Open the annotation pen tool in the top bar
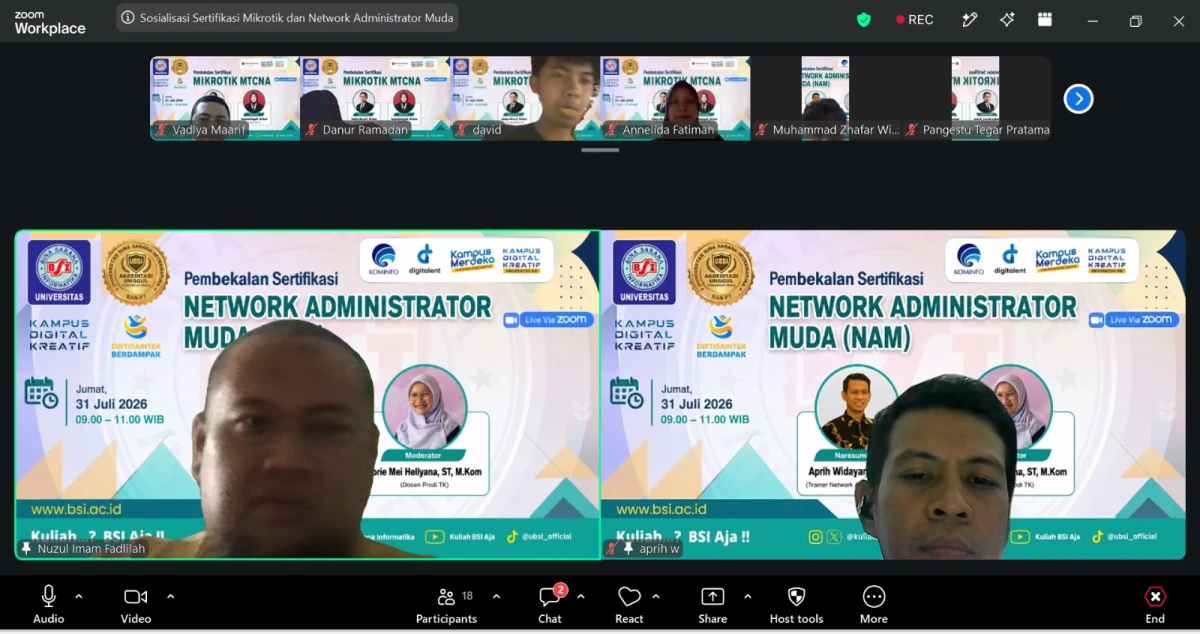The image size is (1200, 634). point(969,19)
